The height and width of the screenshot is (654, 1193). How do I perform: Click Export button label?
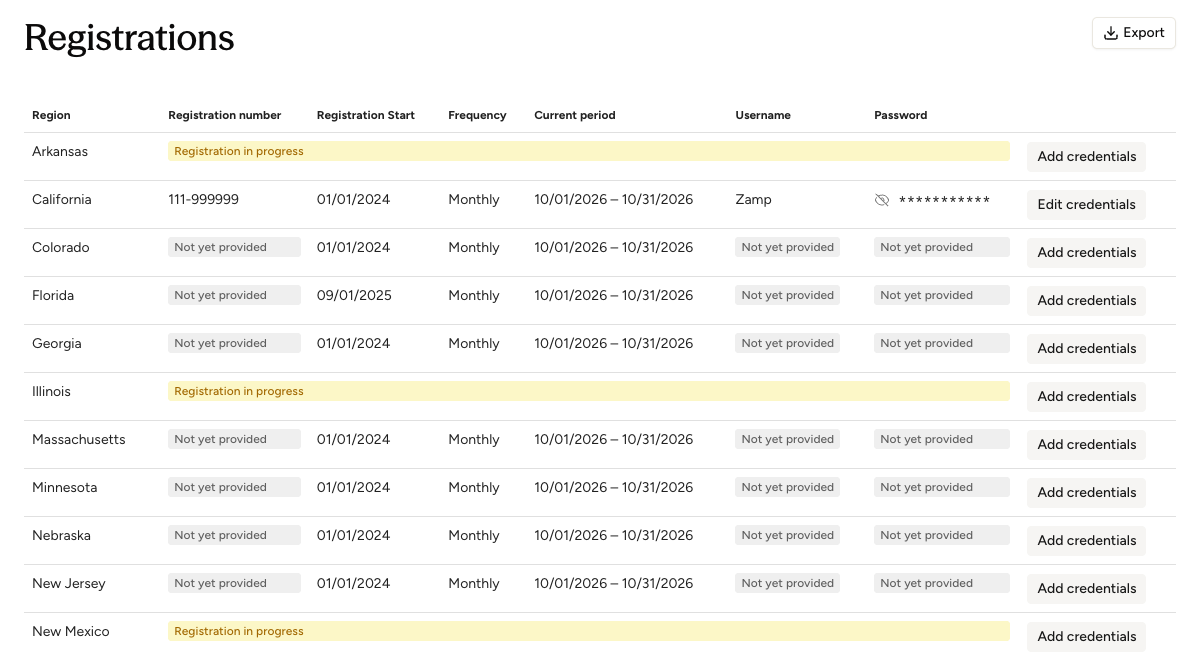1144,33
